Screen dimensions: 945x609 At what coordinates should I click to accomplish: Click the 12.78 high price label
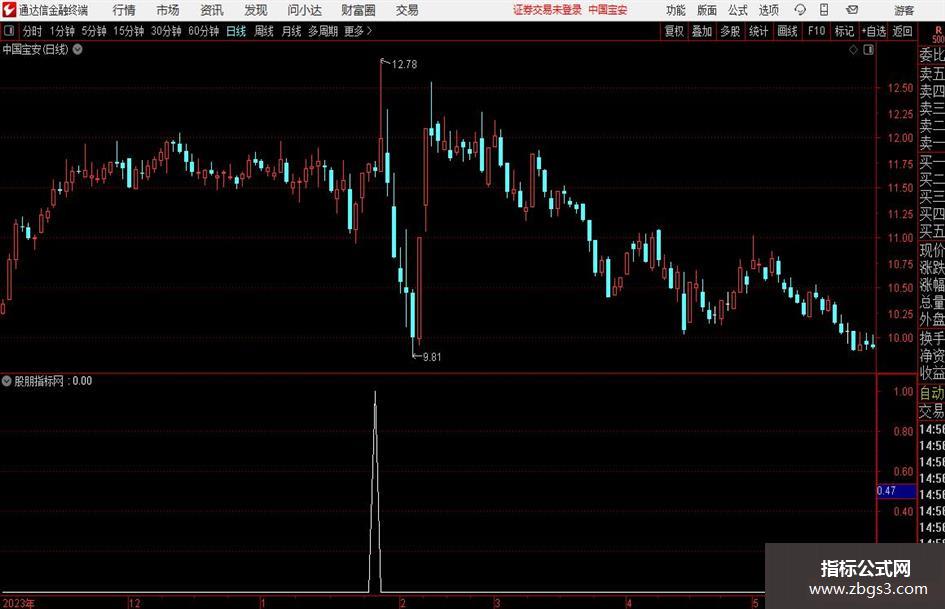[x=404, y=64]
